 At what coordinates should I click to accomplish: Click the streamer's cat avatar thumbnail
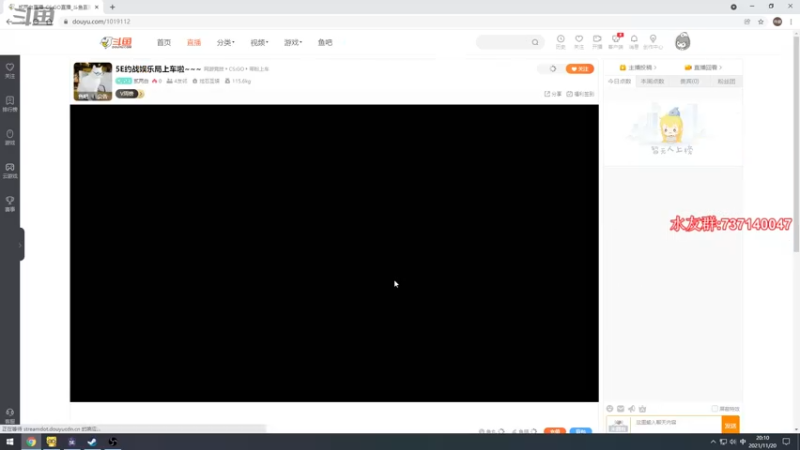93,81
